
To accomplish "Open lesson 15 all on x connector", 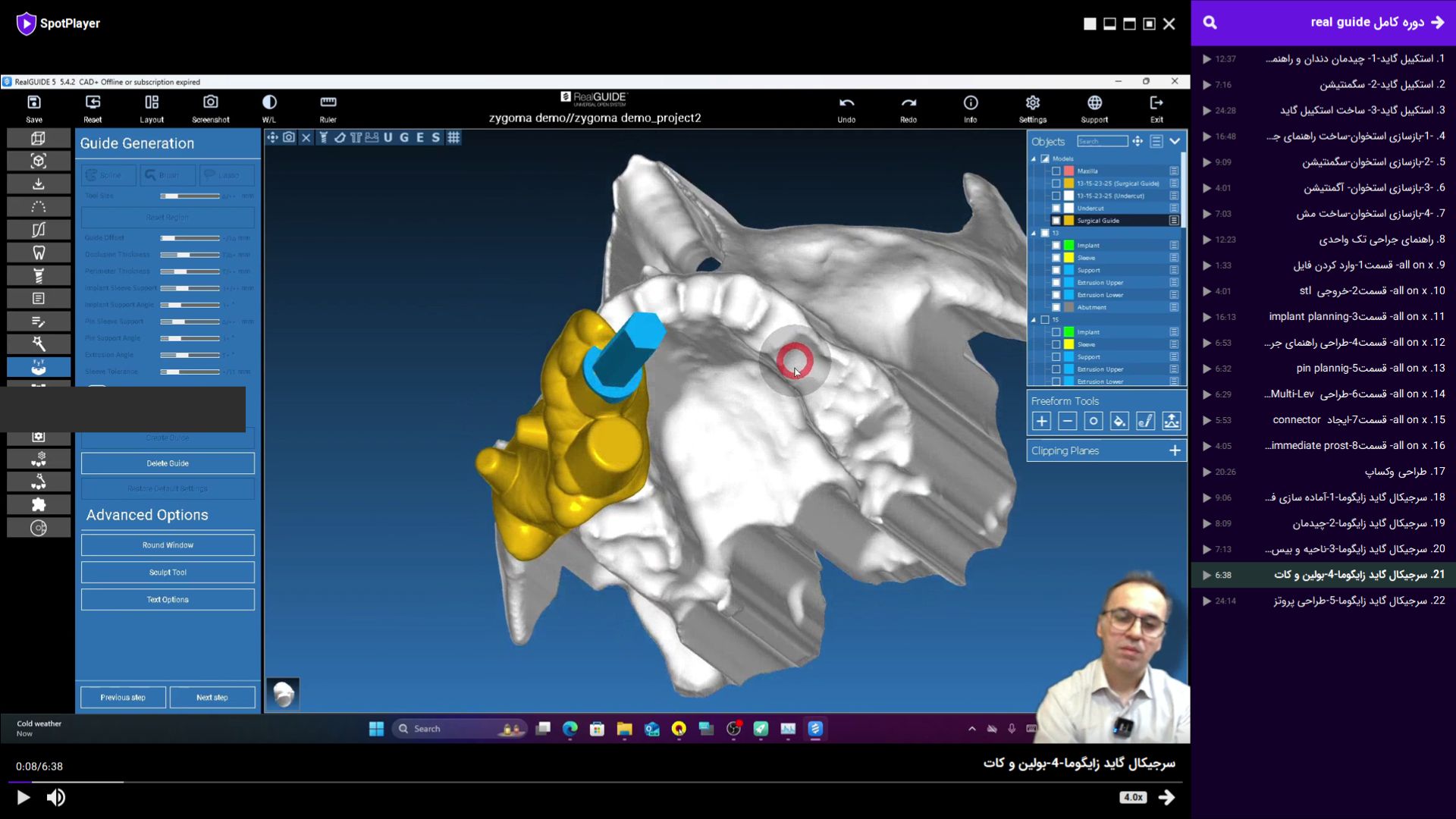I will coord(1323,420).
